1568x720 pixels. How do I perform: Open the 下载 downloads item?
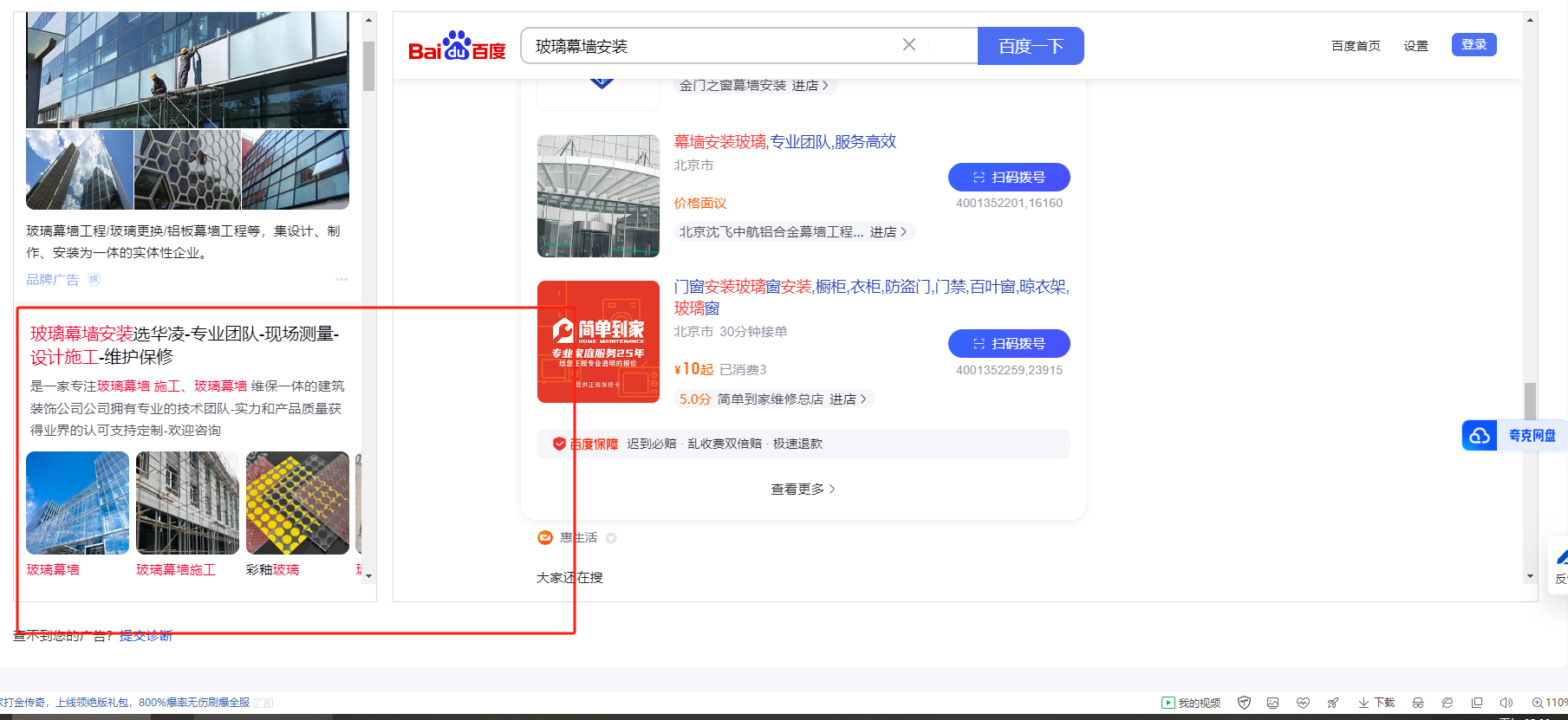tap(1376, 703)
